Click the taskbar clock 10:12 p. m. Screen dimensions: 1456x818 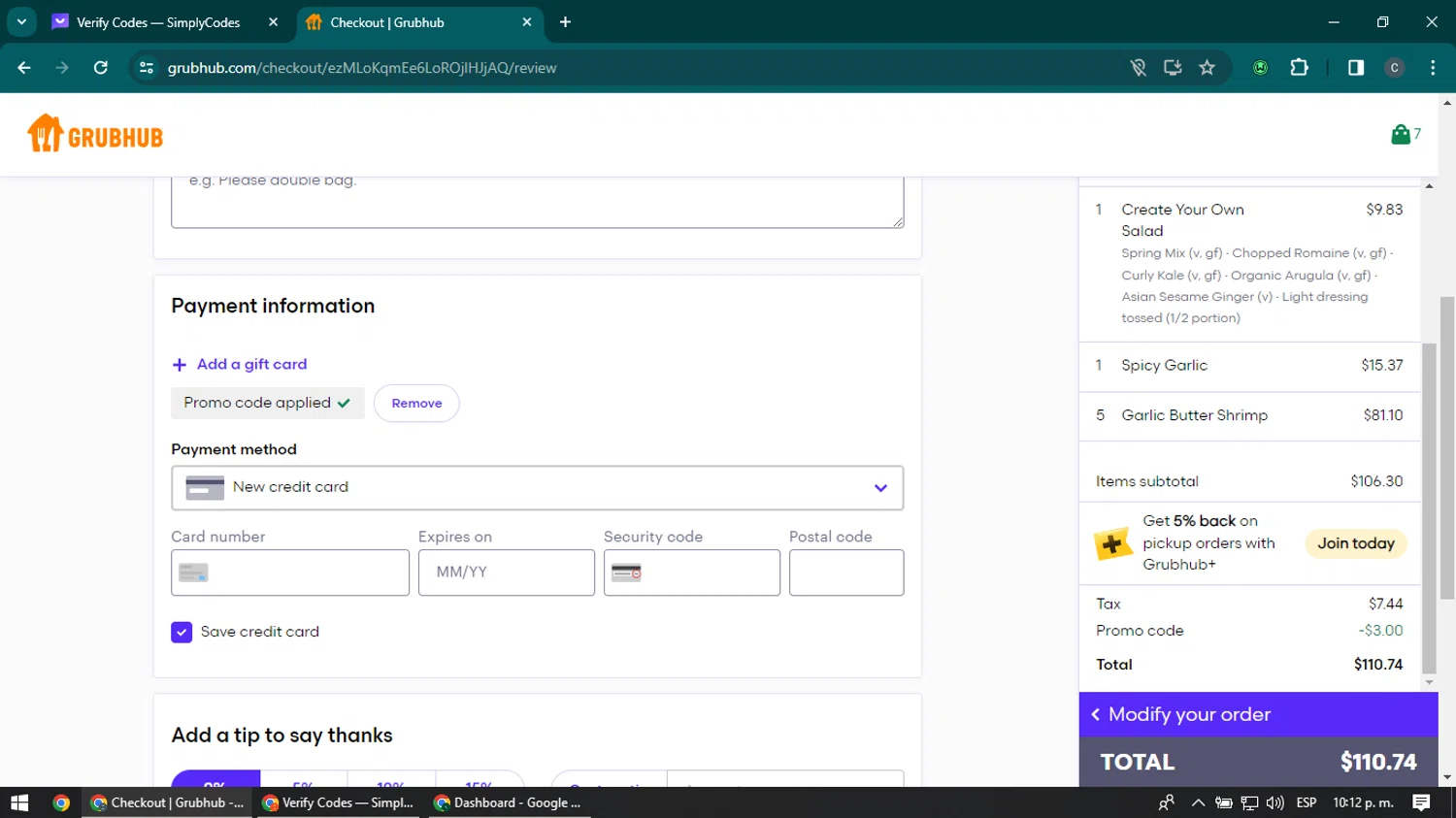click(1363, 802)
